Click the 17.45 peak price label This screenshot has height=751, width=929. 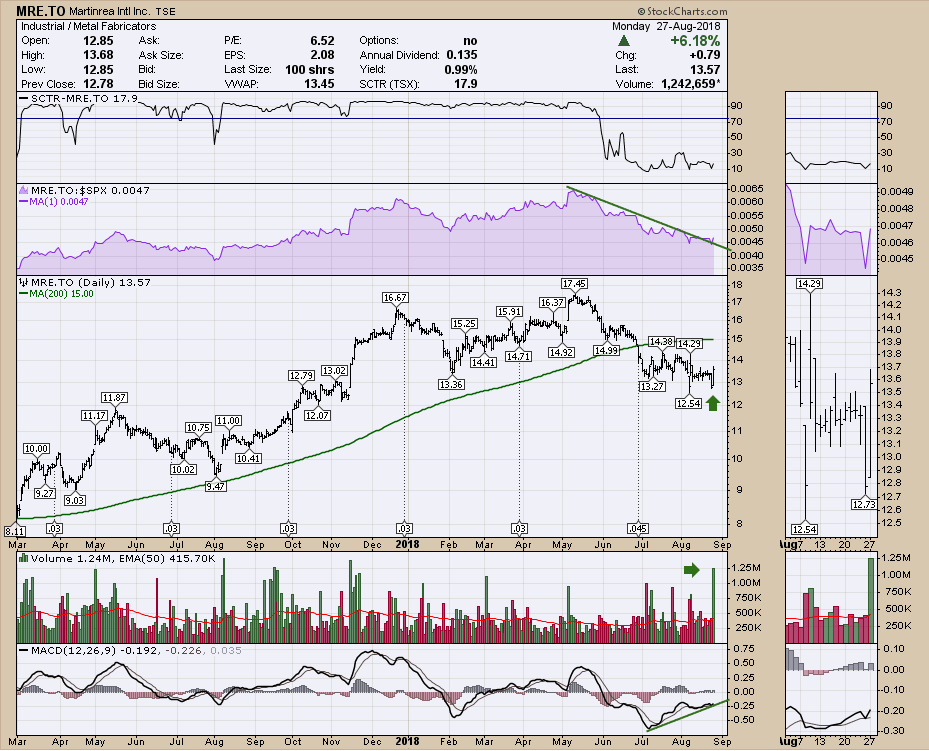point(574,284)
